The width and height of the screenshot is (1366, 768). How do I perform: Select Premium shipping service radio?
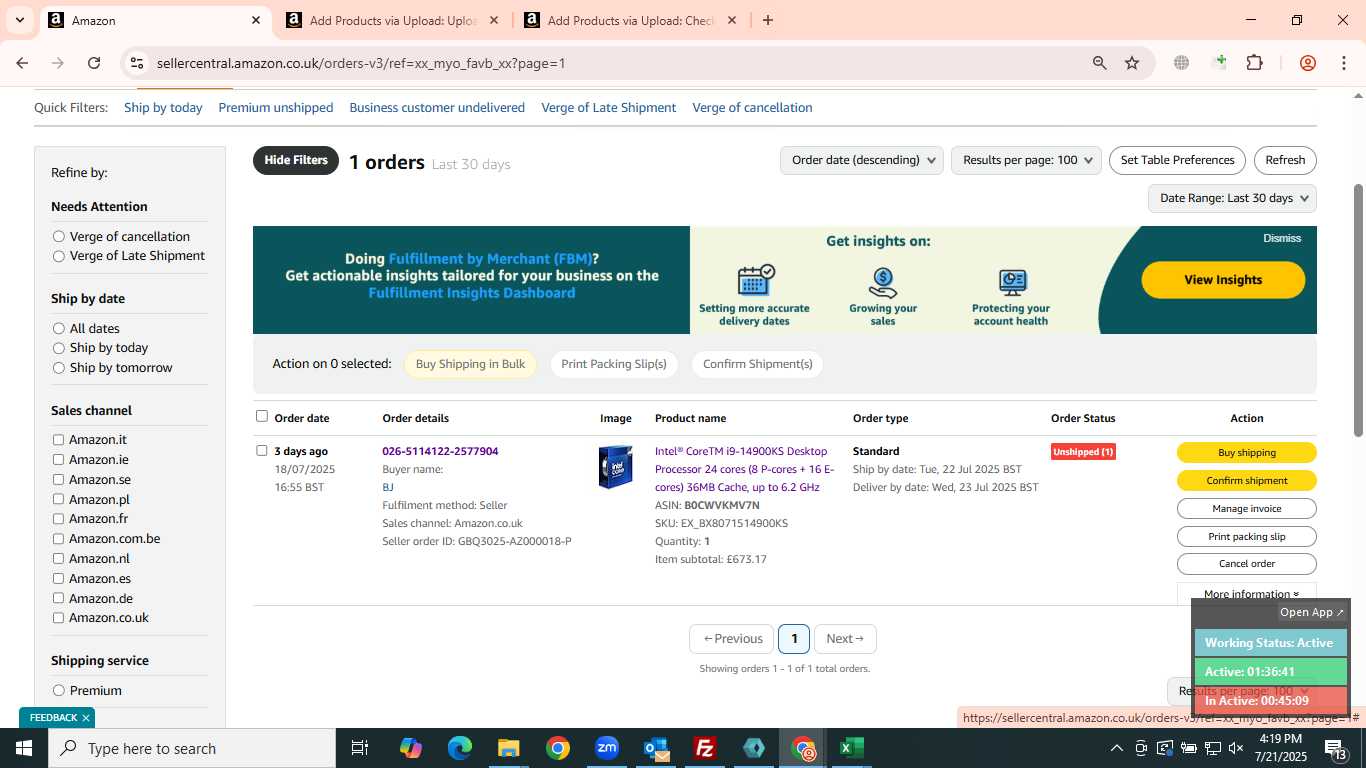coord(59,691)
